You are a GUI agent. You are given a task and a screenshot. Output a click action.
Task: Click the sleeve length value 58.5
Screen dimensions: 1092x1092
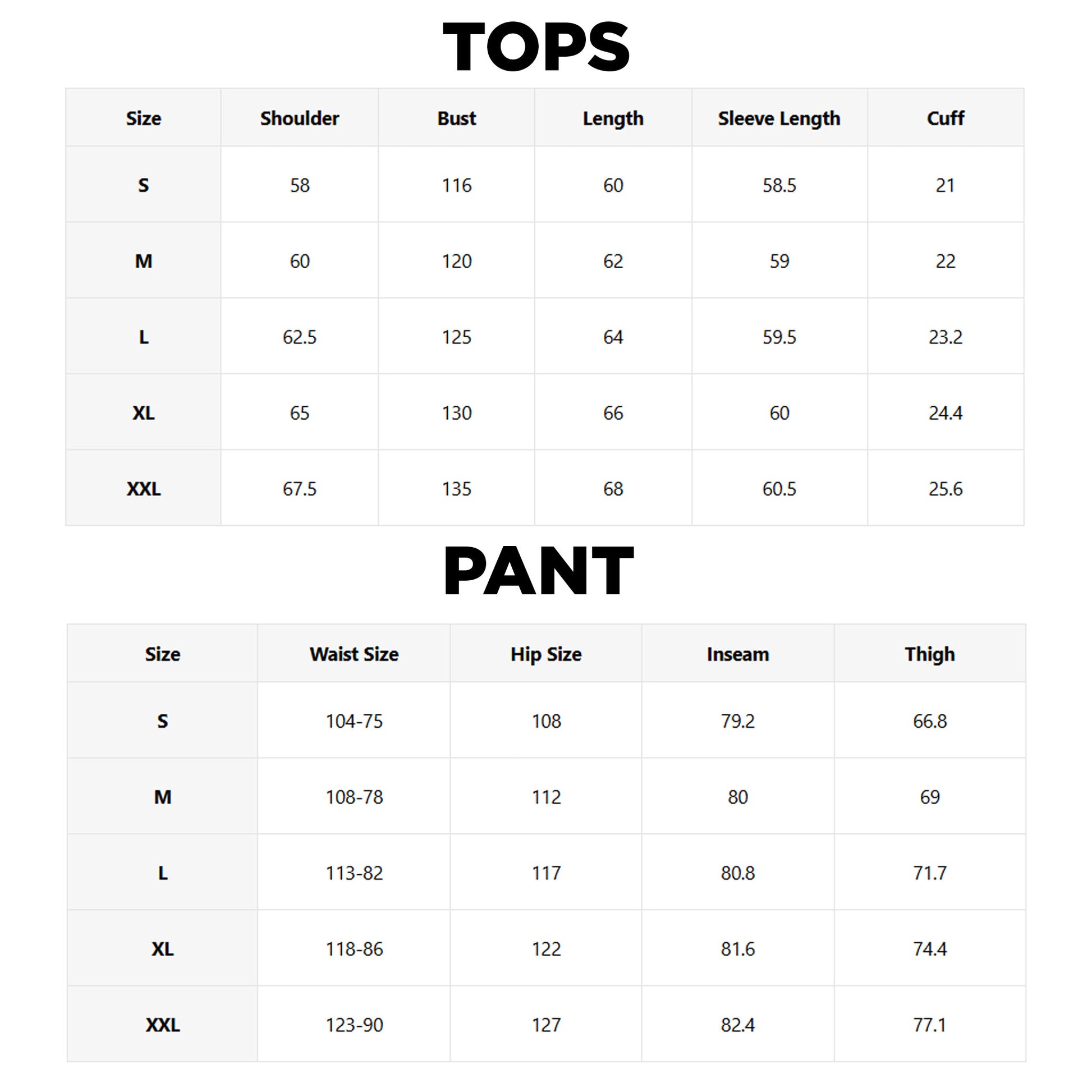click(x=779, y=185)
